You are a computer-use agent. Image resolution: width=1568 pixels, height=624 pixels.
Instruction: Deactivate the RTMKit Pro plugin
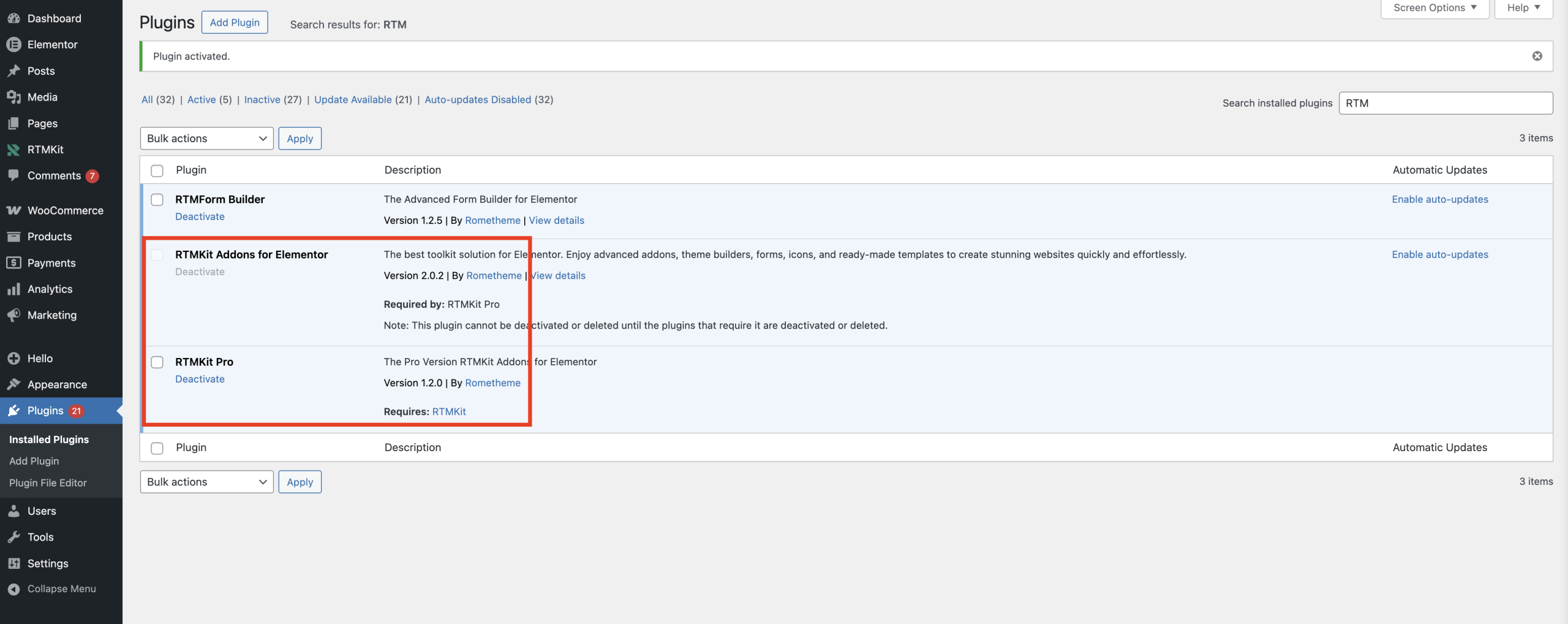point(200,379)
